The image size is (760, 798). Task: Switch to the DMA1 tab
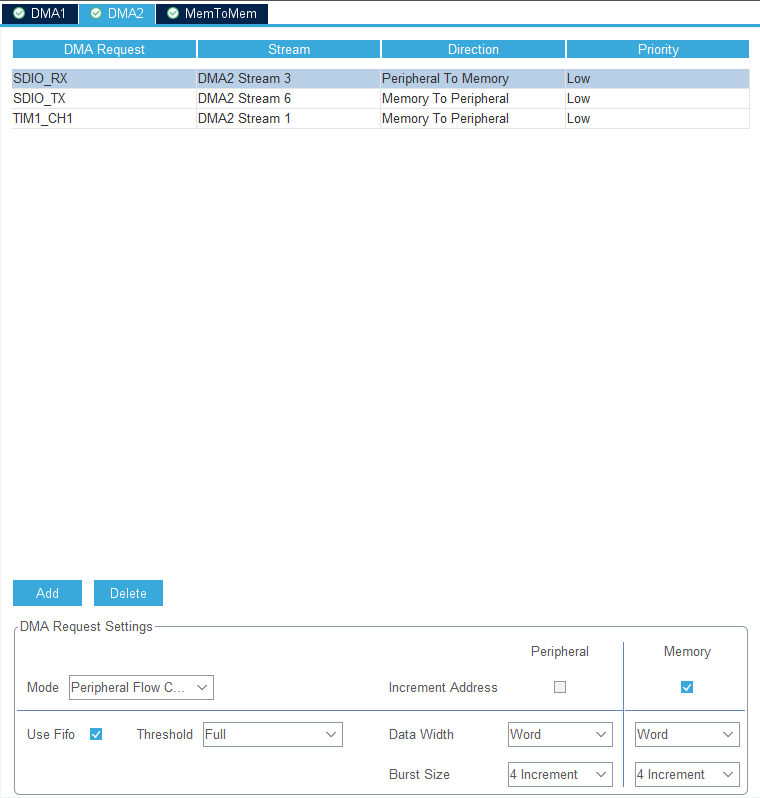(x=40, y=13)
